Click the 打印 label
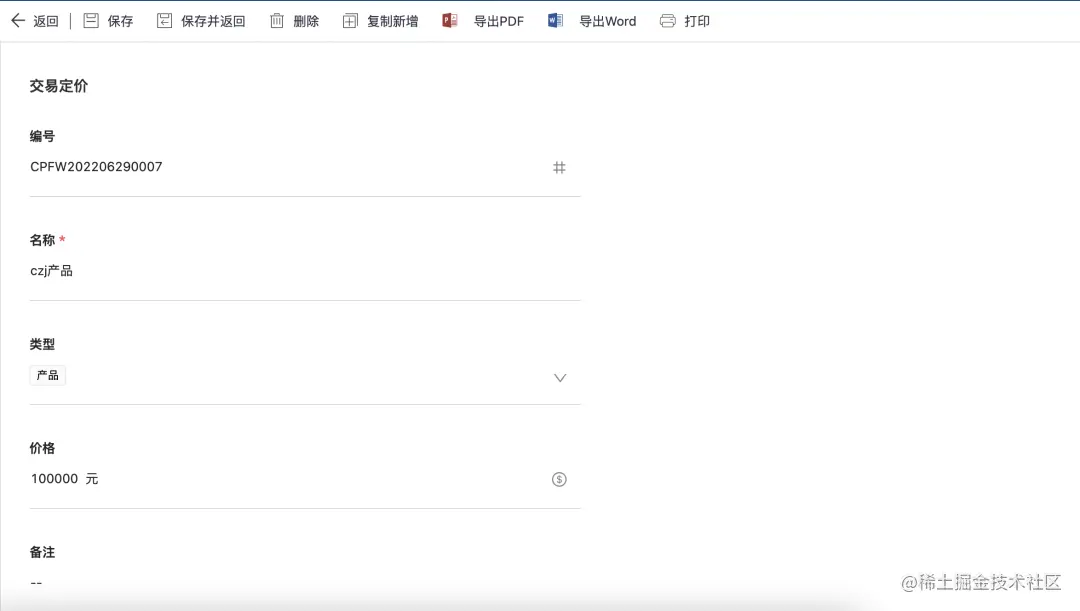The height and width of the screenshot is (611, 1080). (x=697, y=21)
